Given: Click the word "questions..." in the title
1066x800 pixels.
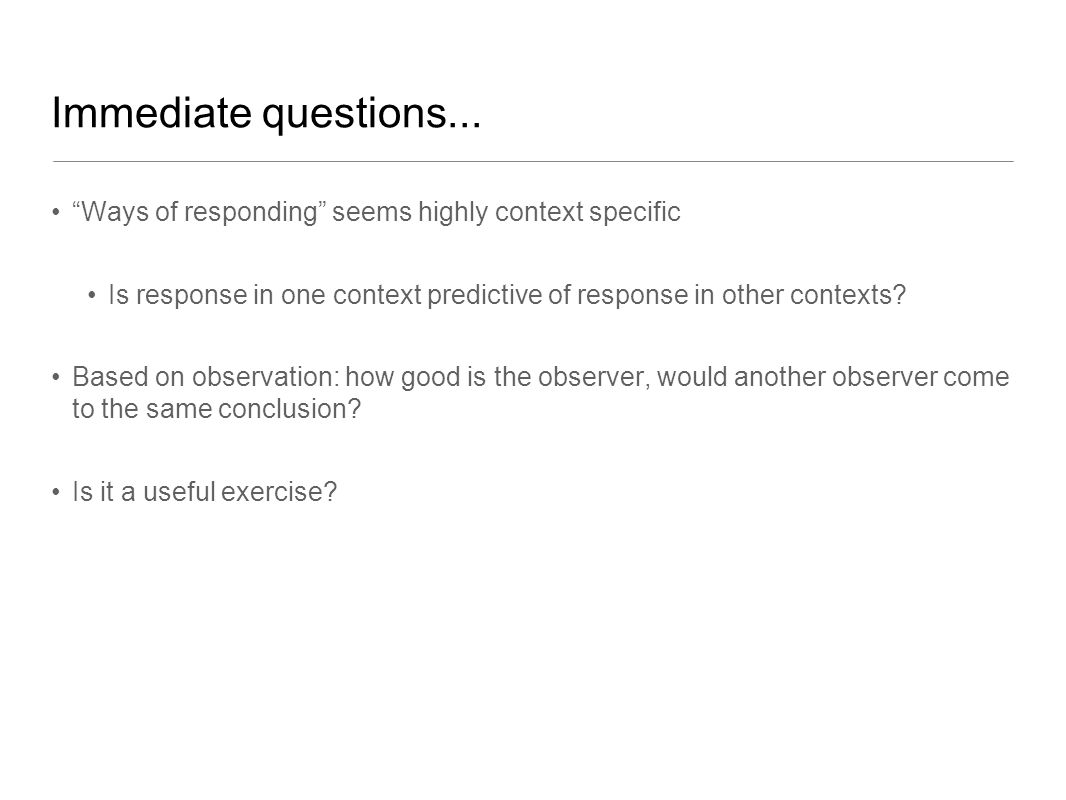Looking at the screenshot, I should (372, 112).
